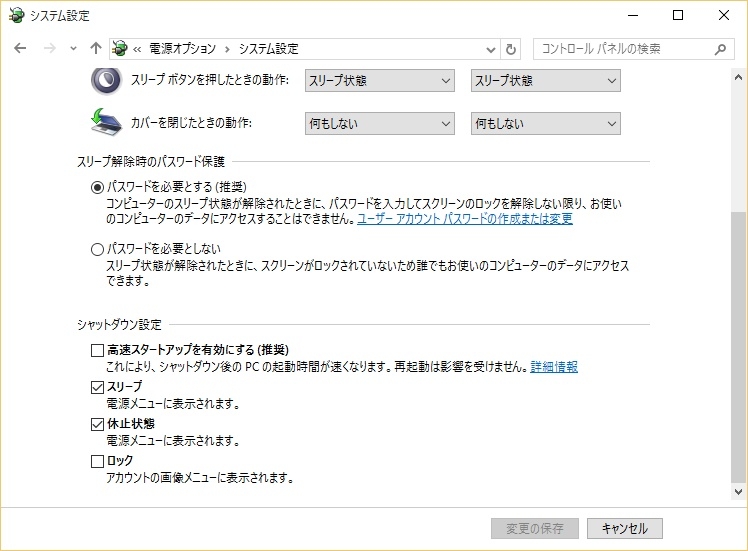Click the sleep button moon icon
This screenshot has width=748, height=551.
coord(105,80)
